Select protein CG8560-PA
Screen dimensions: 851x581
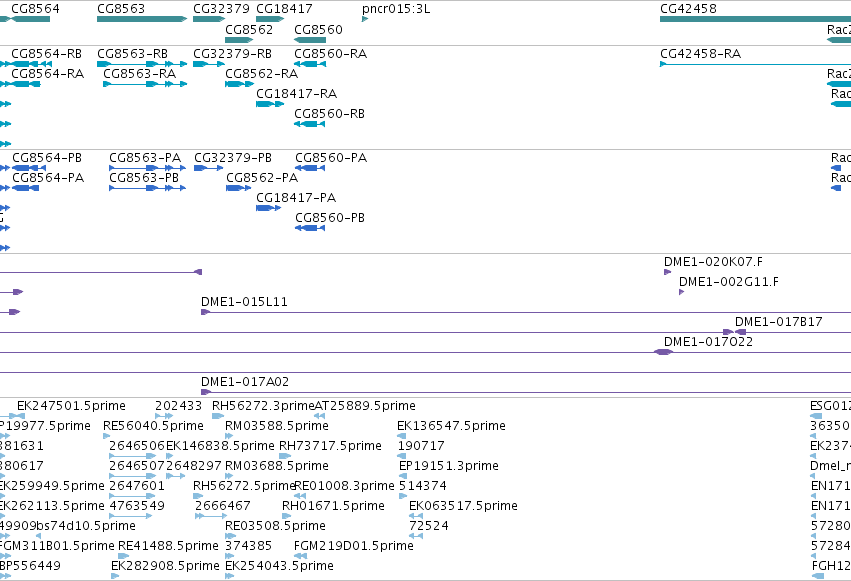[310, 168]
